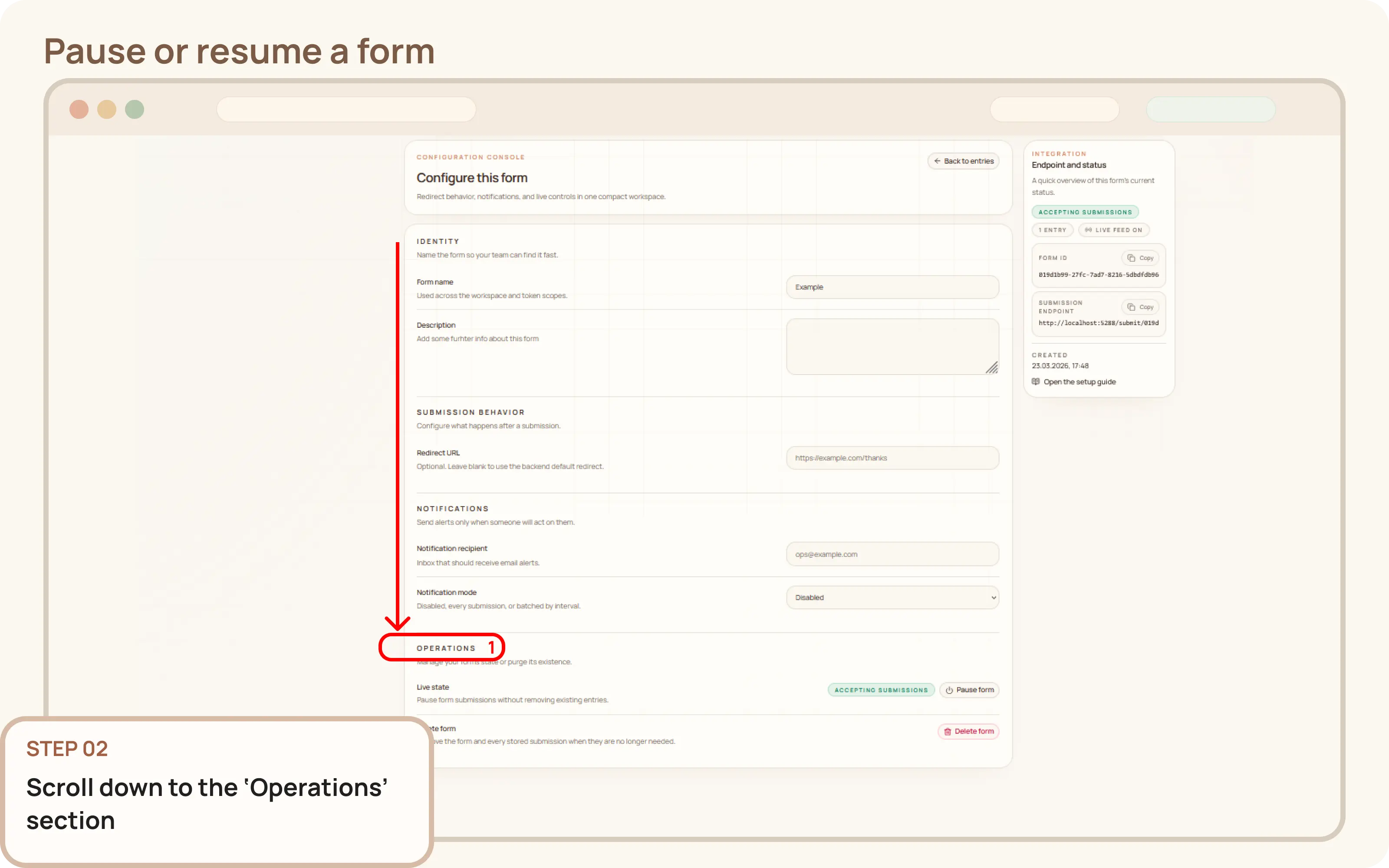Screen dimensions: 1389x868
Task: Click the power icon inside the Pause form button
Action: click(949, 690)
